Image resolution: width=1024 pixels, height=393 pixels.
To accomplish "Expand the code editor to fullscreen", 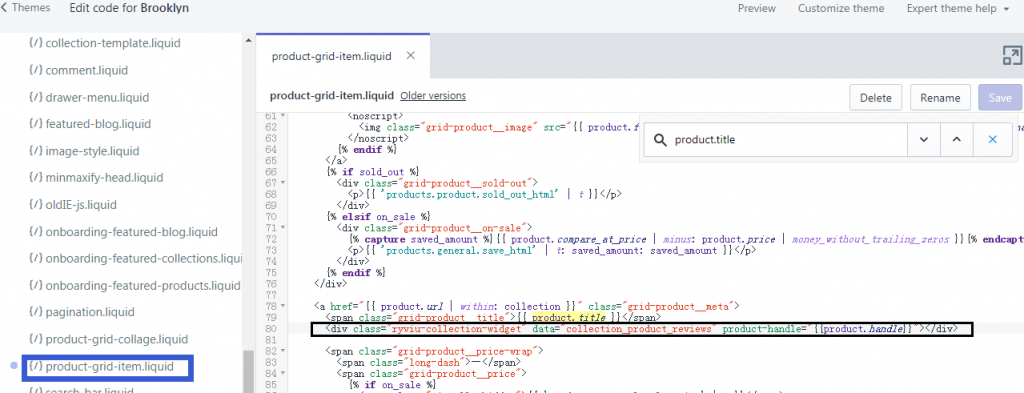I will click(x=1012, y=55).
